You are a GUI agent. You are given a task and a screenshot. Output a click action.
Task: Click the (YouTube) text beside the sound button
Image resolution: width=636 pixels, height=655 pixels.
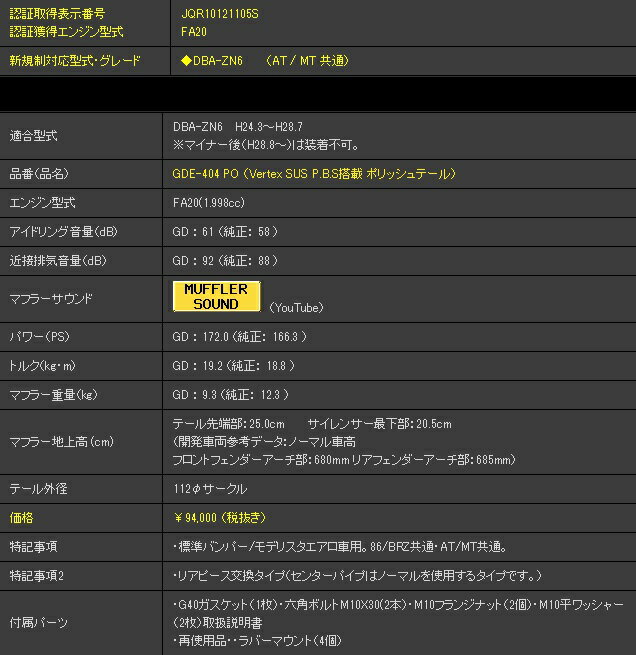[x=296, y=307]
